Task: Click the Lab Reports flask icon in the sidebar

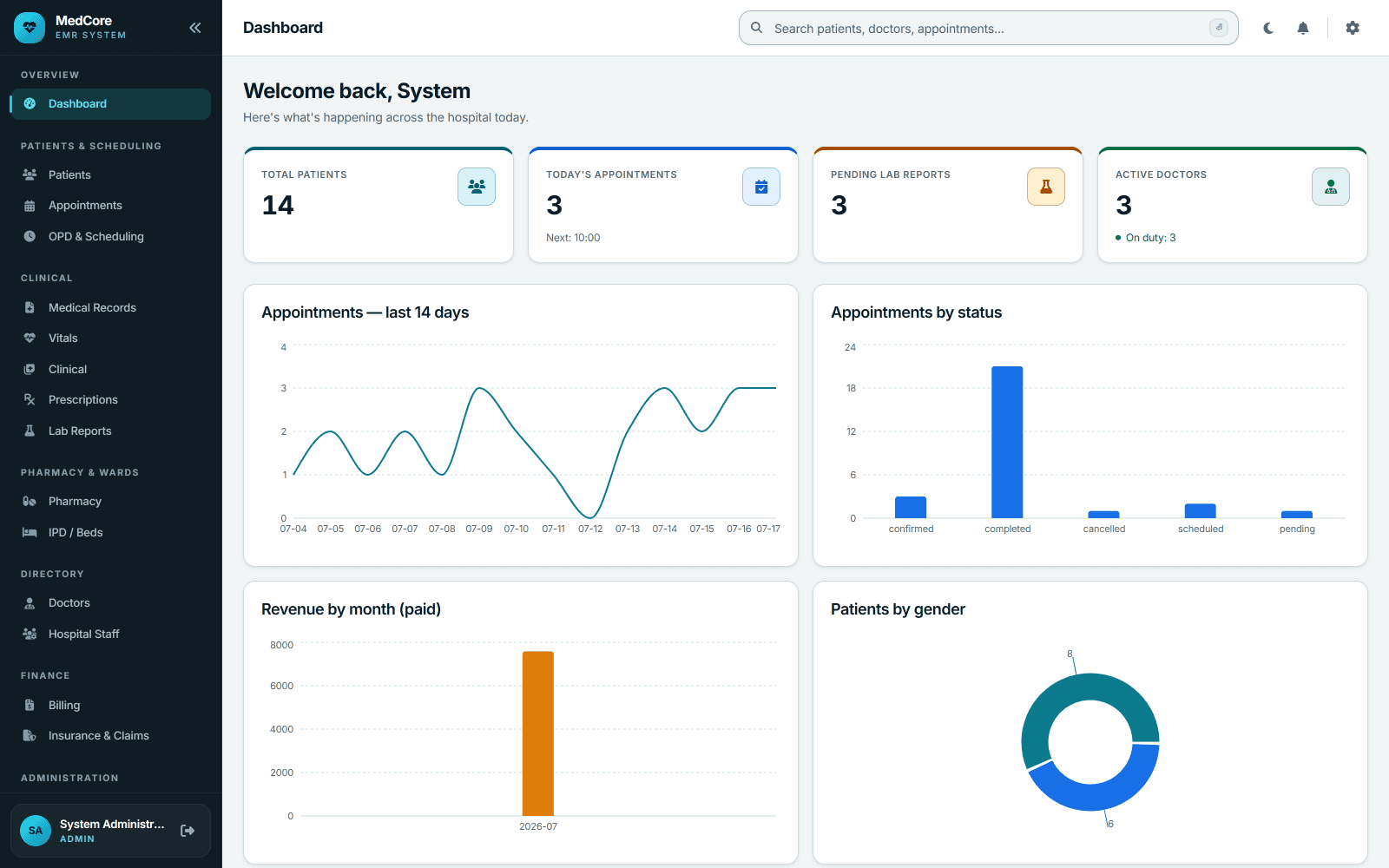Action: click(x=30, y=431)
